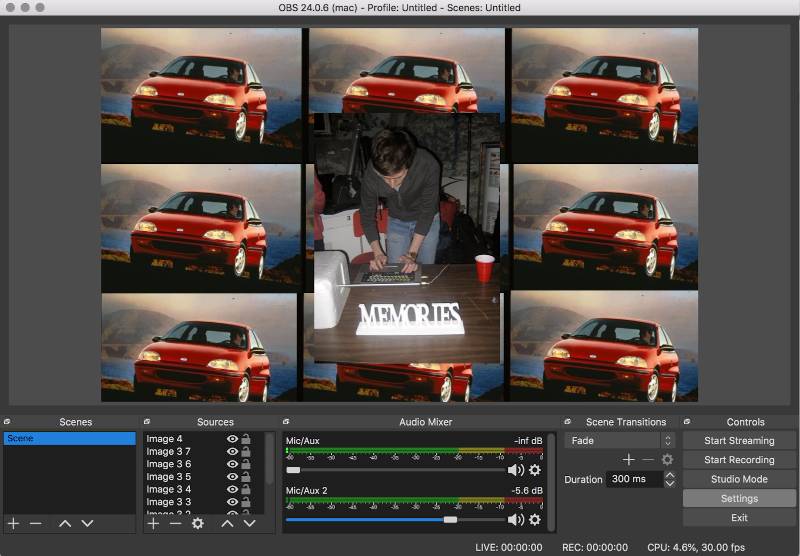The image size is (800, 556).
Task: Hide the Image 3 4 source
Action: (232, 489)
